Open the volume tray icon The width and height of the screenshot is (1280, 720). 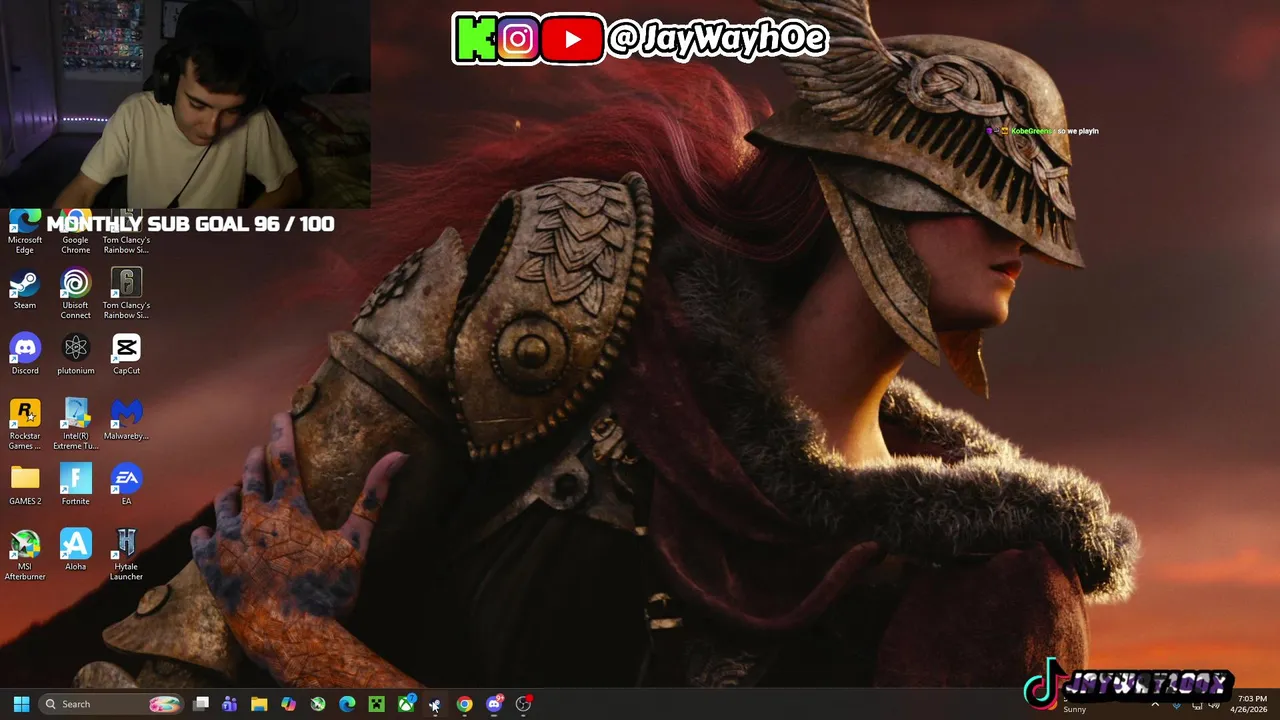[1216, 705]
